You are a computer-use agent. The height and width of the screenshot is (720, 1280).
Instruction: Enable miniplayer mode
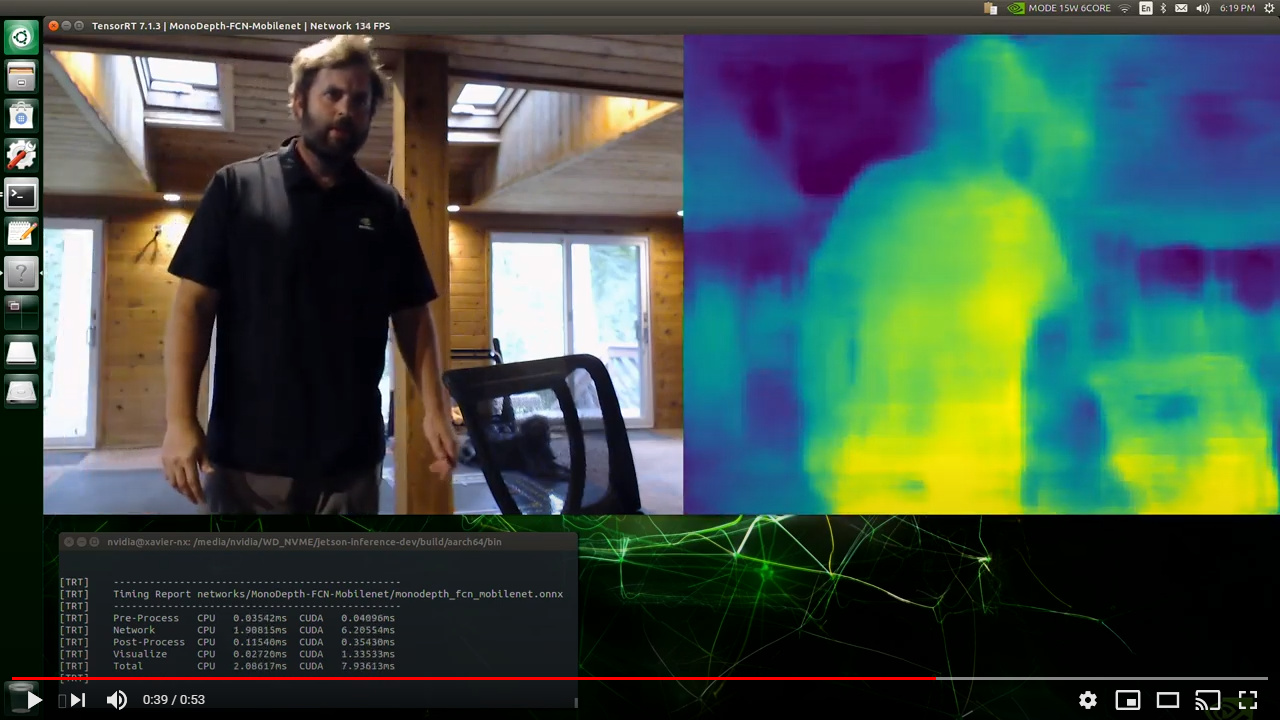1128,700
